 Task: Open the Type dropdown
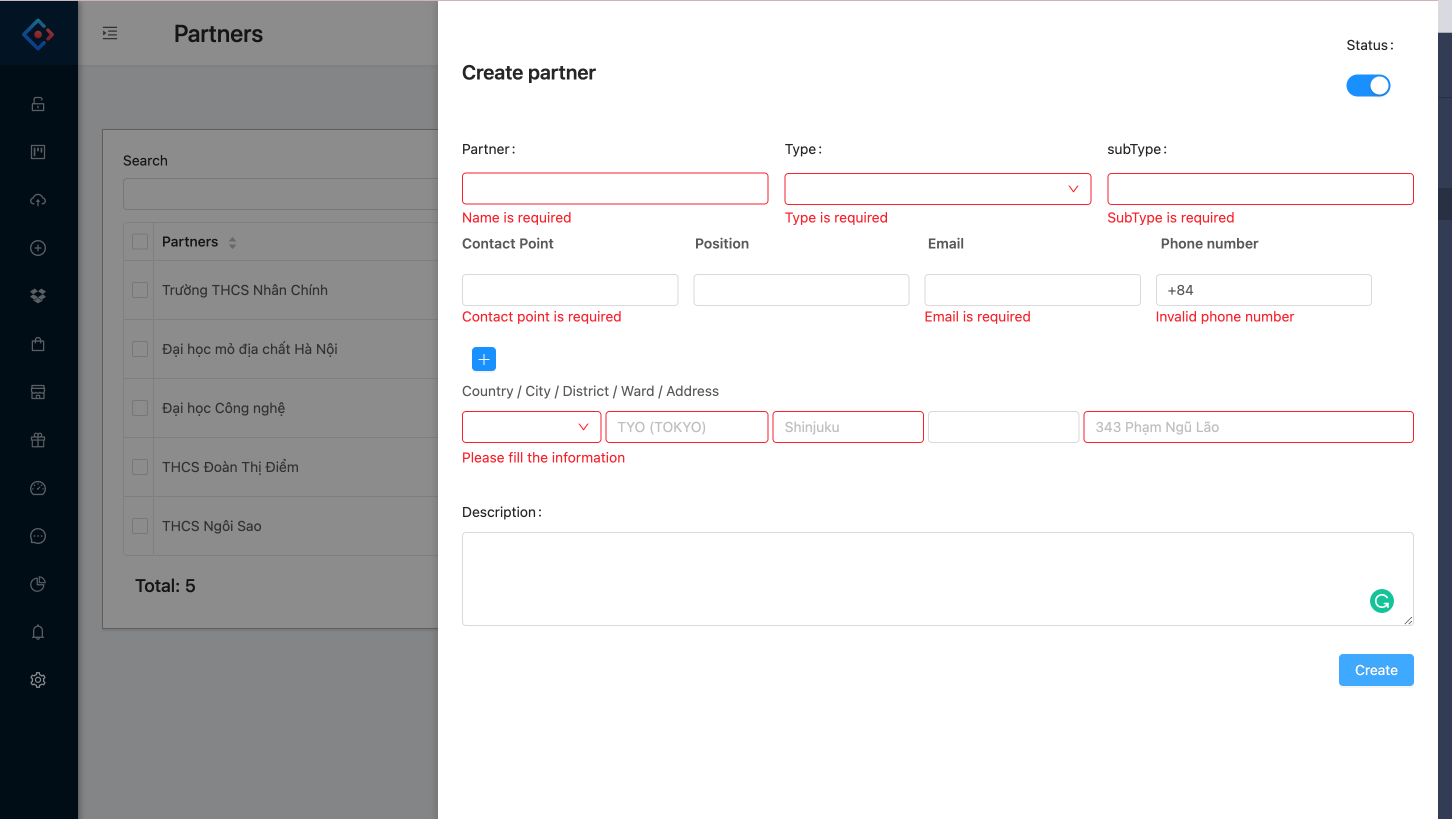(937, 189)
